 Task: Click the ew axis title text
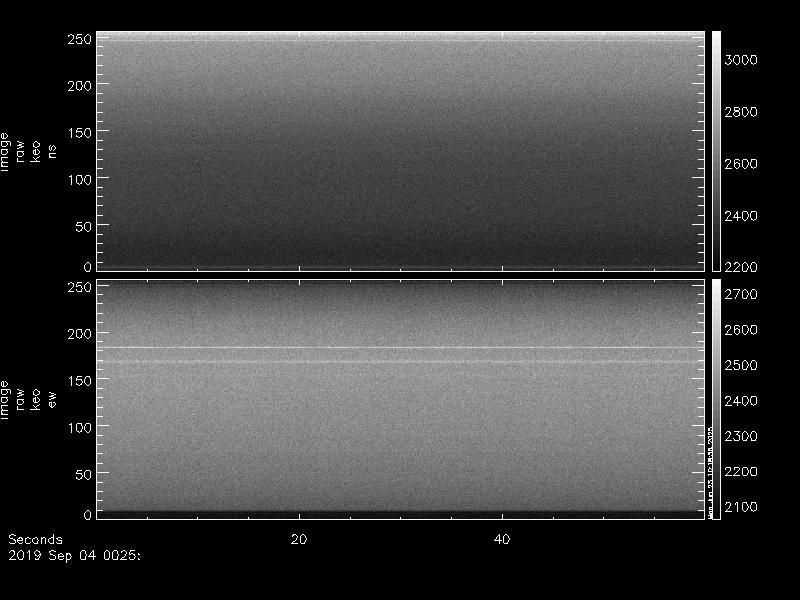click(x=52, y=399)
